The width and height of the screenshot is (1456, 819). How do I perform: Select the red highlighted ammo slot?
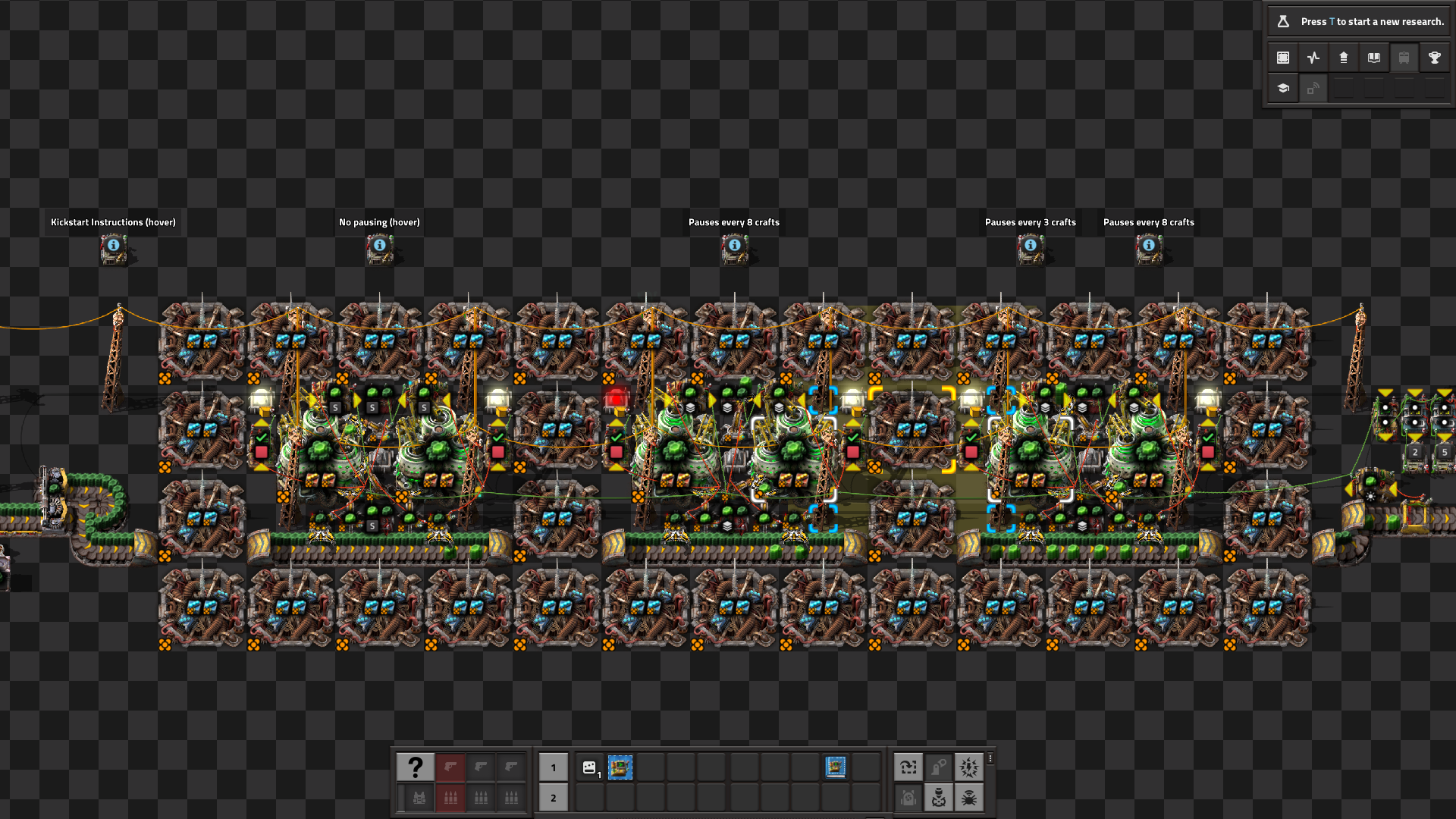pos(450,798)
